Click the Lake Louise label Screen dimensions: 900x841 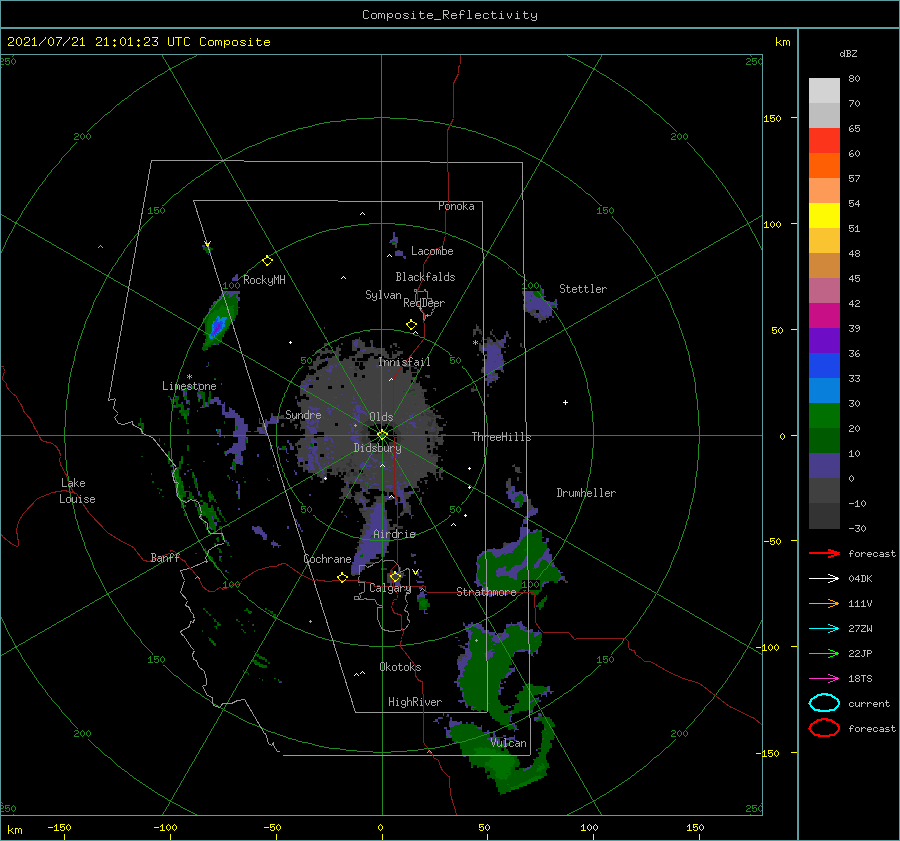coord(77,491)
